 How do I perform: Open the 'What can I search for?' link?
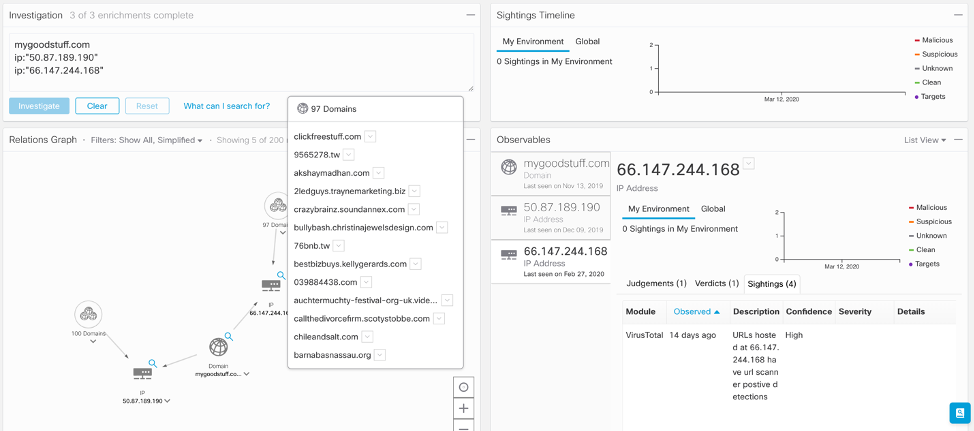226,106
